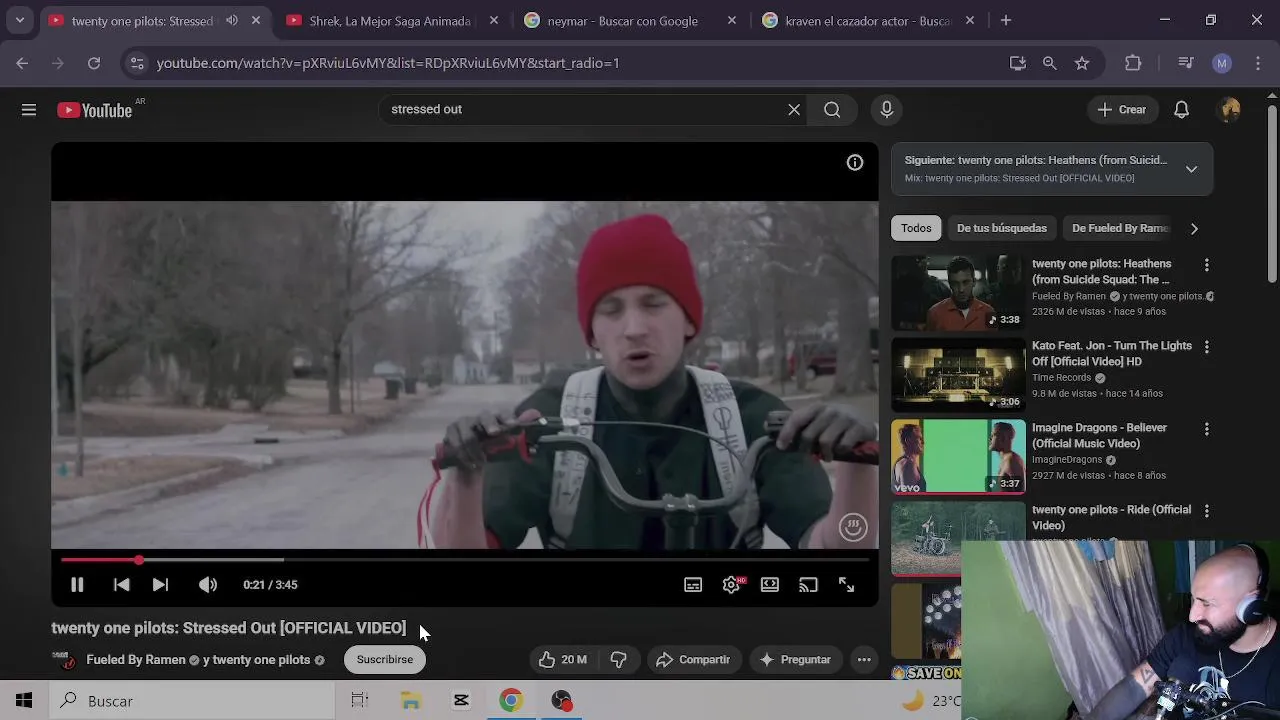Open the player settings gear
Screen dimensions: 1280x720
point(732,585)
